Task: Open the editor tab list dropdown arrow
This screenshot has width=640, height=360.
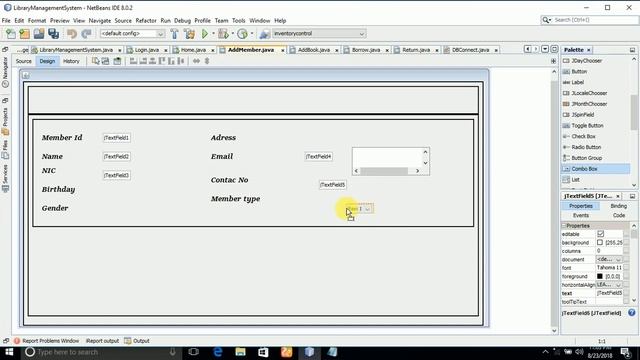Action: [545, 49]
